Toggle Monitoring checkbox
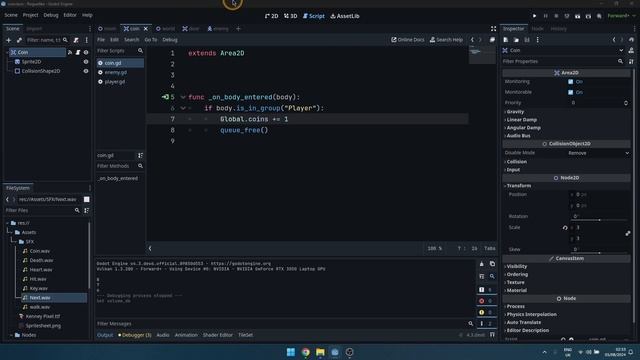 [571, 82]
